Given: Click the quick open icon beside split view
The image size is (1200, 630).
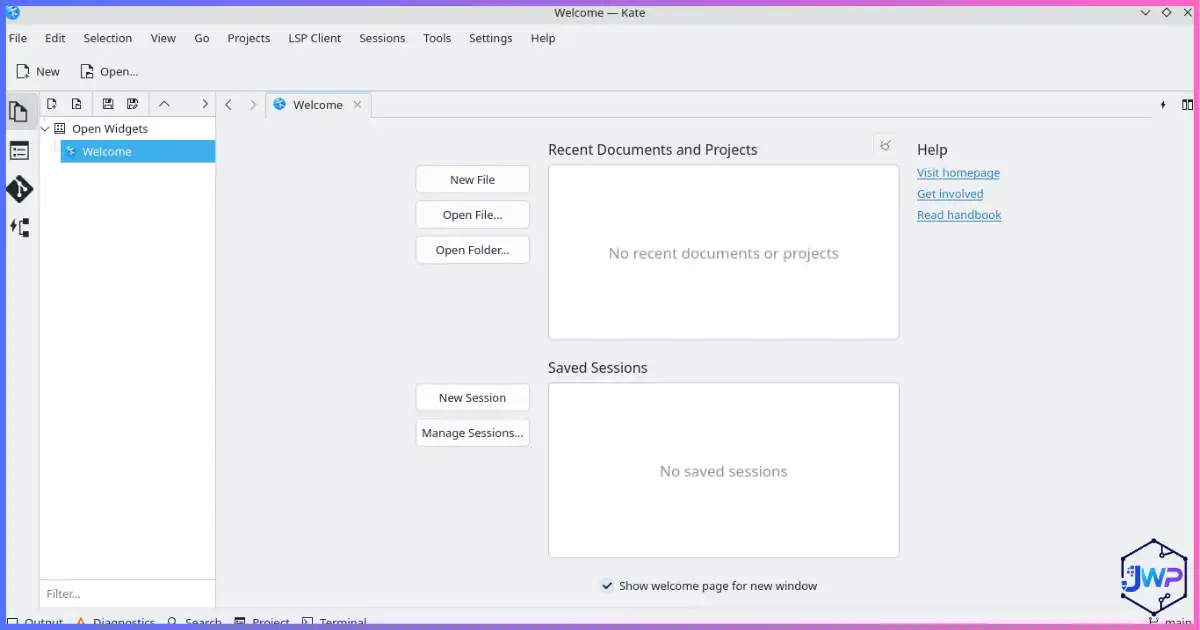Looking at the screenshot, I should click(1163, 104).
